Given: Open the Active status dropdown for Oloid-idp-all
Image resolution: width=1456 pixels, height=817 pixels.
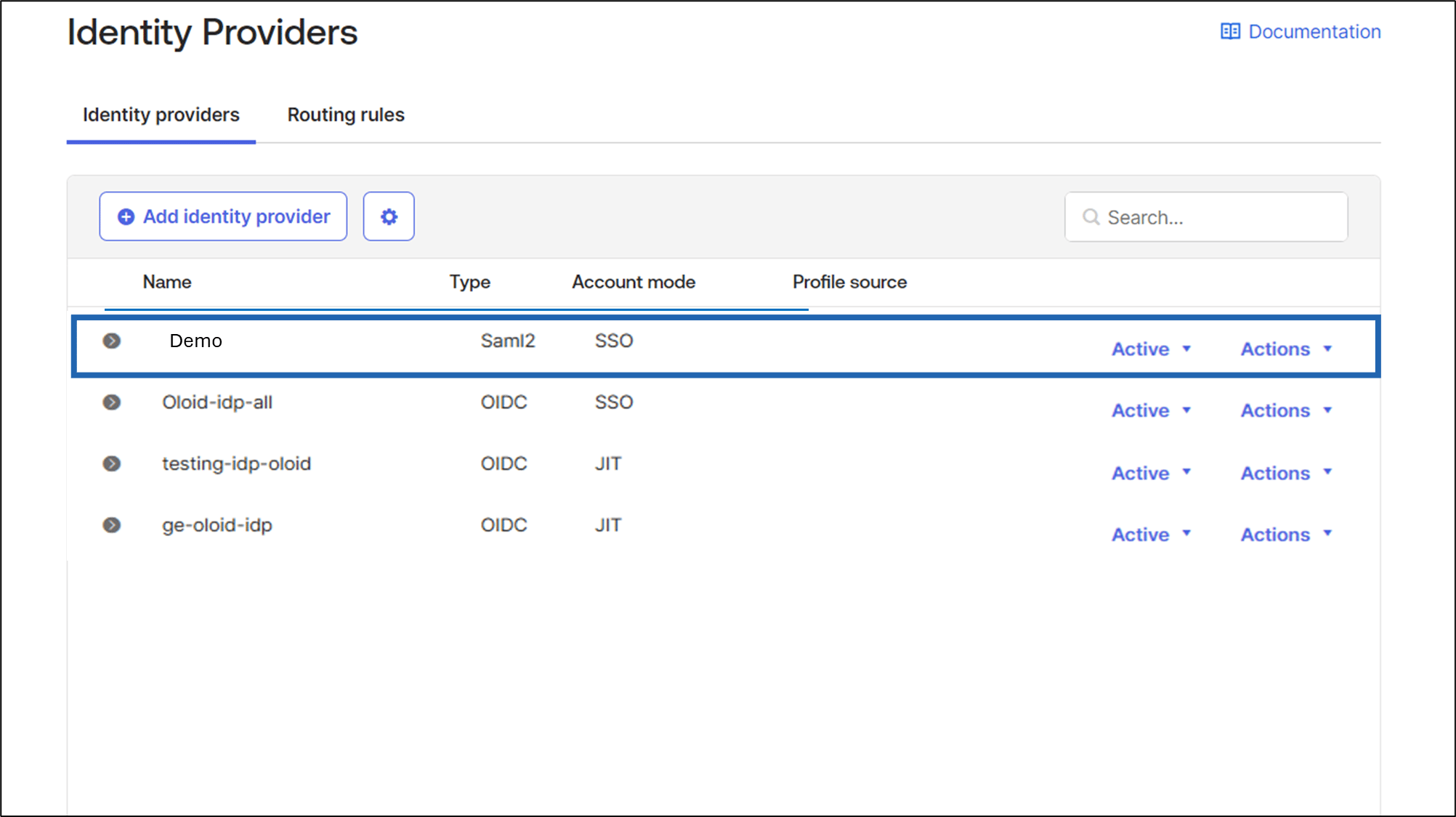Looking at the screenshot, I should (x=1151, y=410).
